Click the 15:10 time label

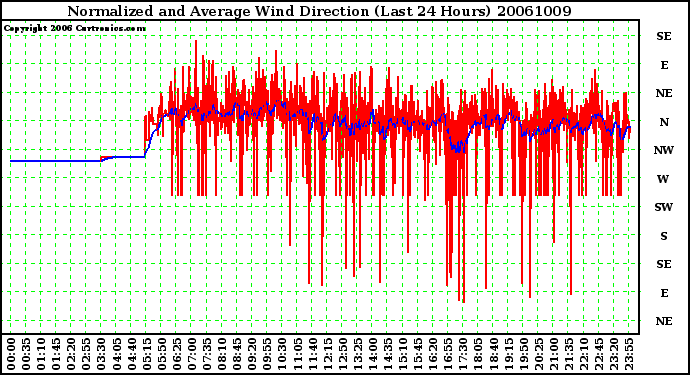403,354
